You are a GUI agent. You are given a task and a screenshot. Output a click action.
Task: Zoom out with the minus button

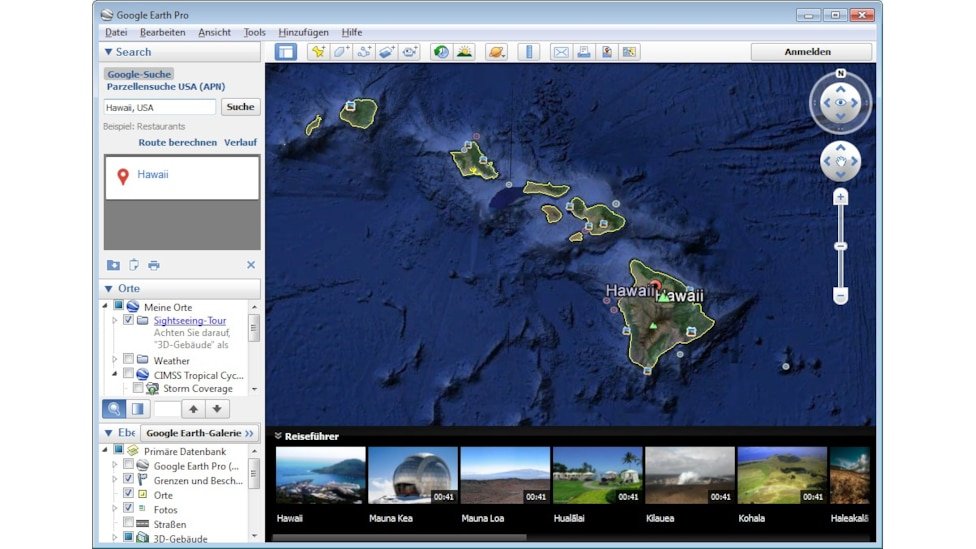coord(840,296)
